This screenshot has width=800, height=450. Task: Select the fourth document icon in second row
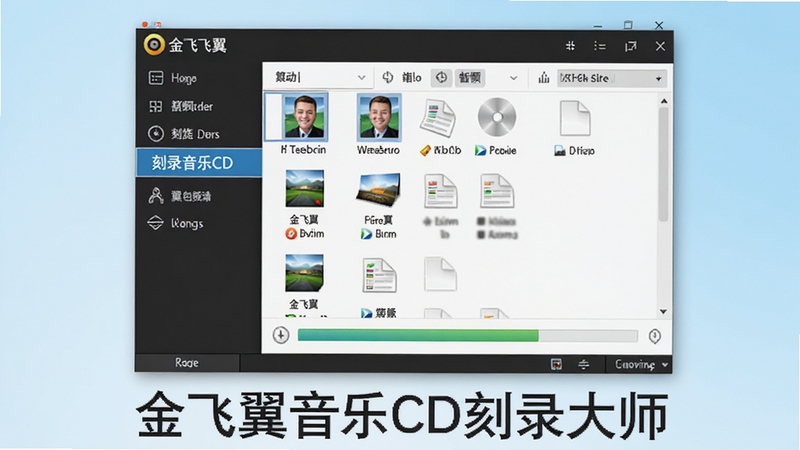(x=496, y=191)
